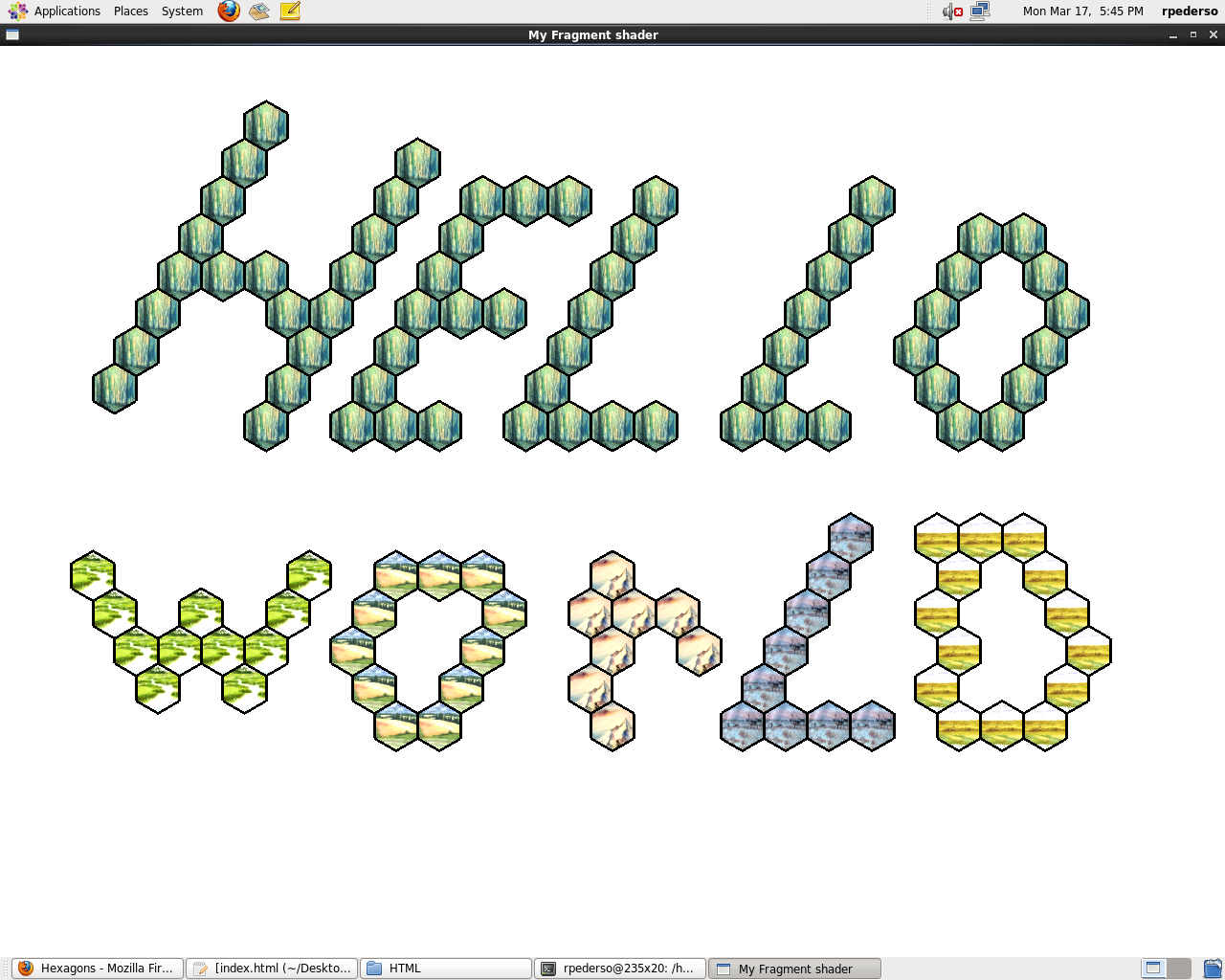Maximize the My Fragment shader window

point(1193,34)
